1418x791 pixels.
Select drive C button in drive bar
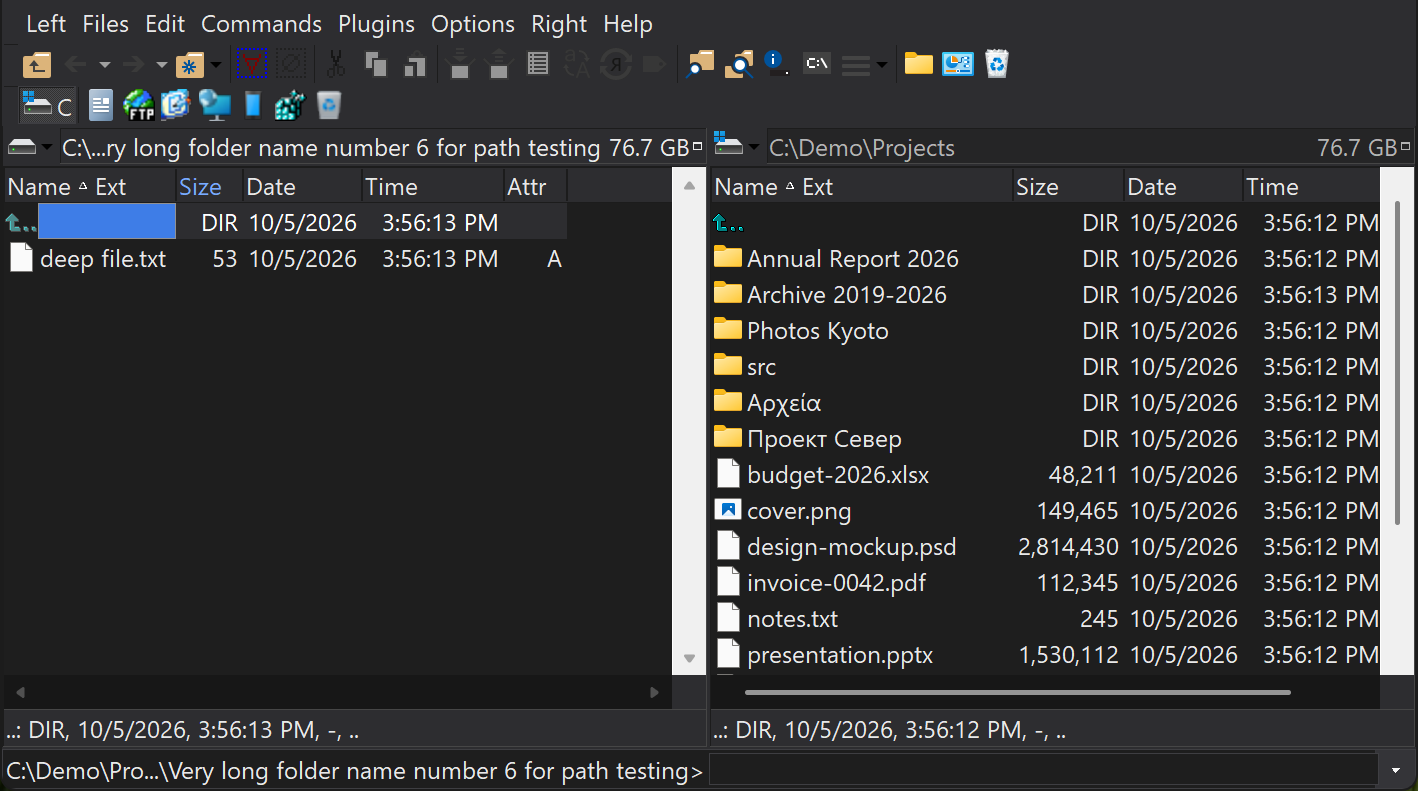pyautogui.click(x=48, y=105)
